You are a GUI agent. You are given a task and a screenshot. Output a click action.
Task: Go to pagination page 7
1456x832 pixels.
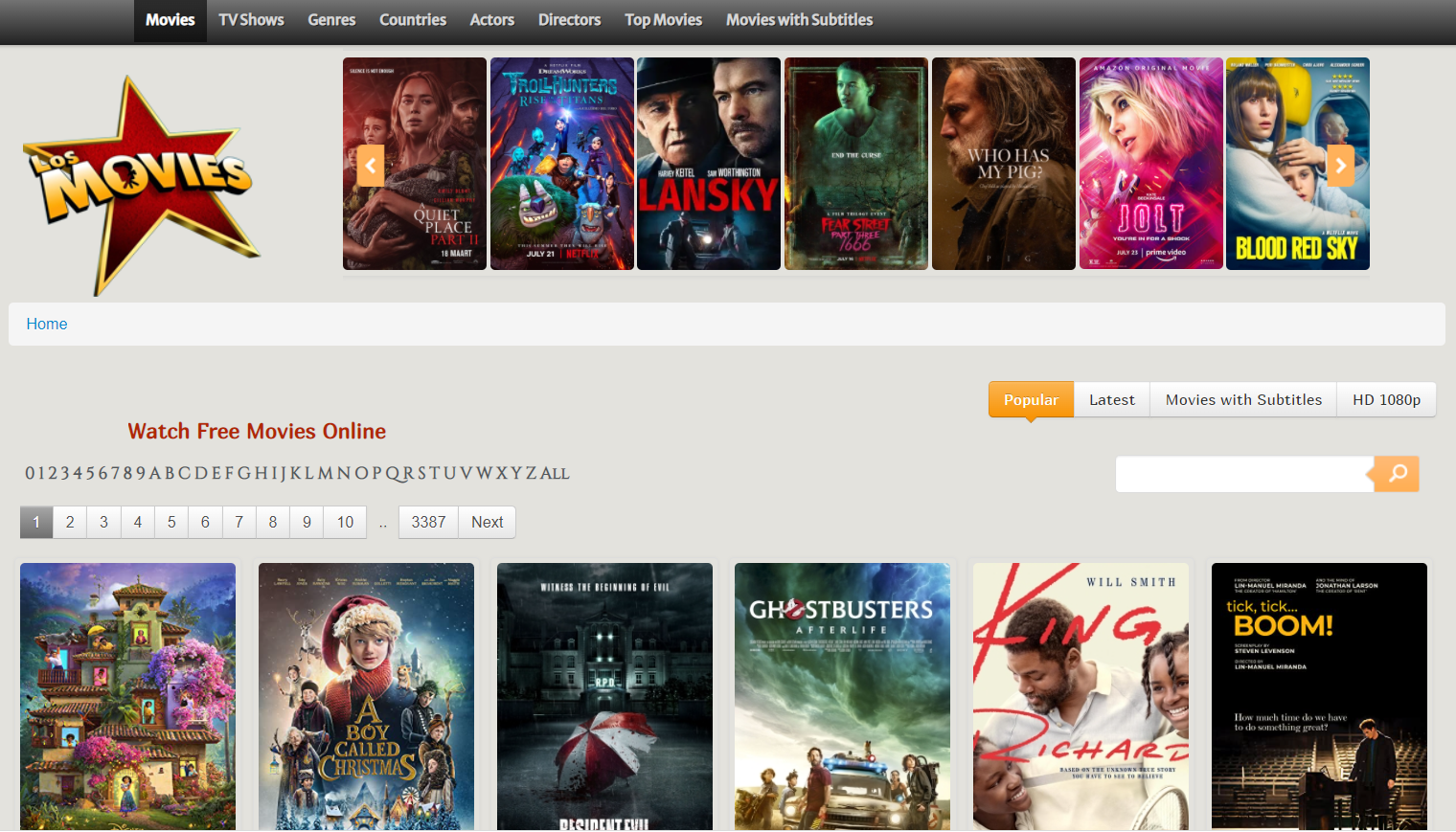tap(239, 523)
